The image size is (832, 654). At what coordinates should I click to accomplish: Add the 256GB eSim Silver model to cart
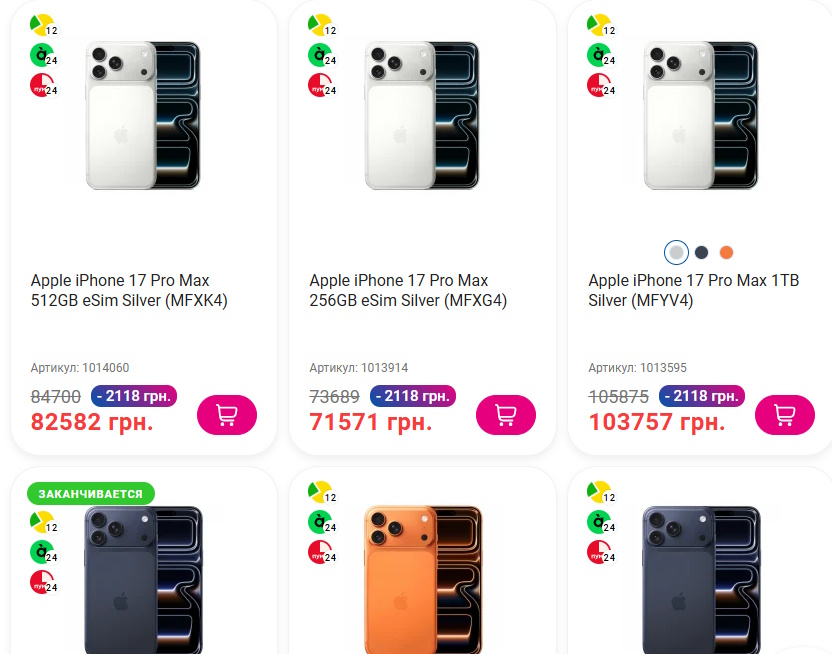click(506, 415)
